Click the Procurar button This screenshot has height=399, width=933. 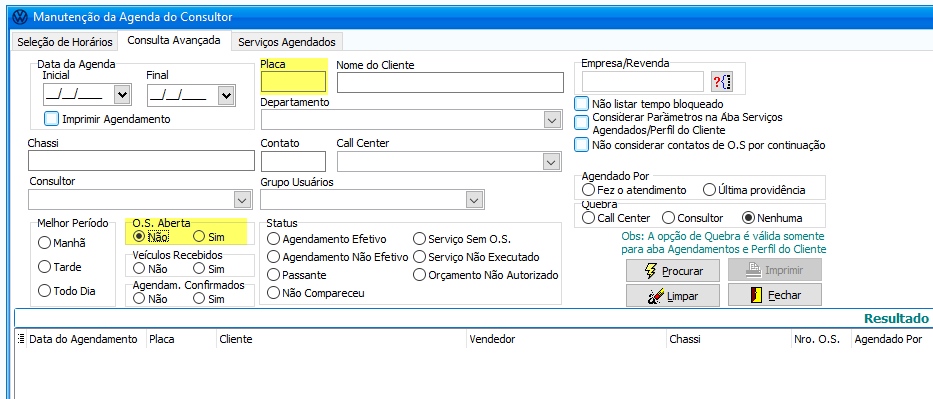pyautogui.click(x=673, y=271)
